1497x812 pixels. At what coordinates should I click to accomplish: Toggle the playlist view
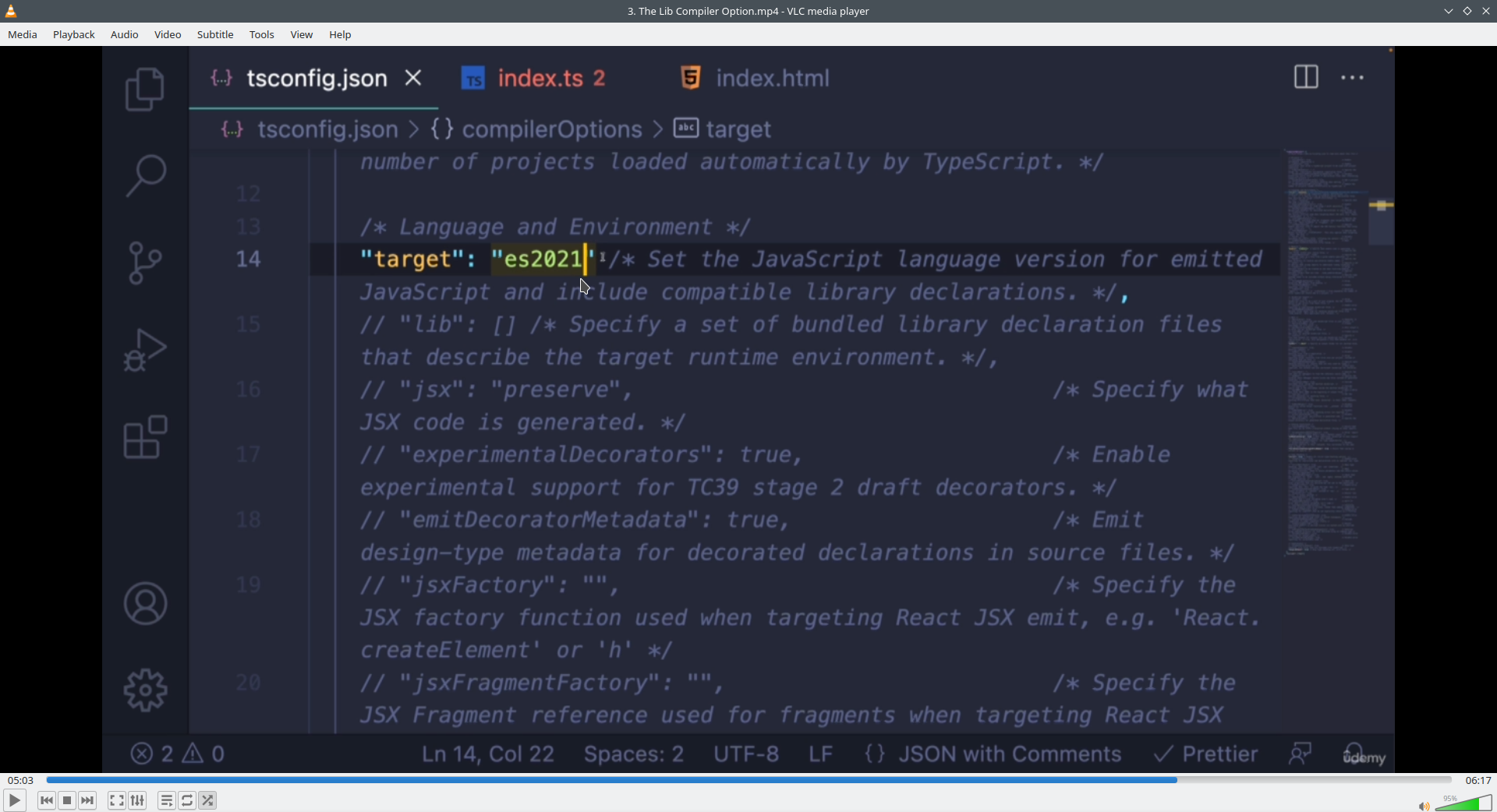pyautogui.click(x=167, y=800)
